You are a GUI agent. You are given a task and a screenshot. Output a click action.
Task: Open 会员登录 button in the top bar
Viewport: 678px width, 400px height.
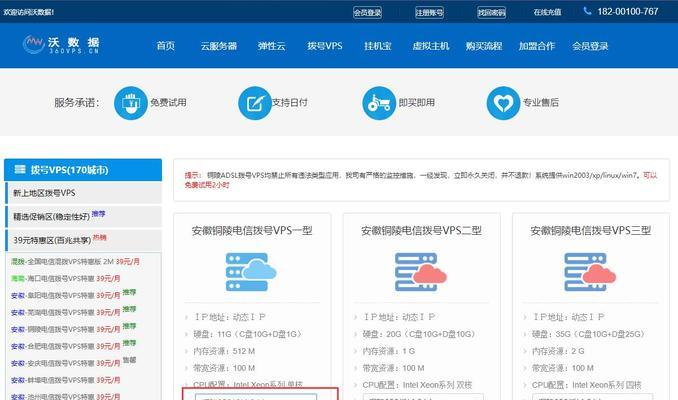[x=367, y=13]
